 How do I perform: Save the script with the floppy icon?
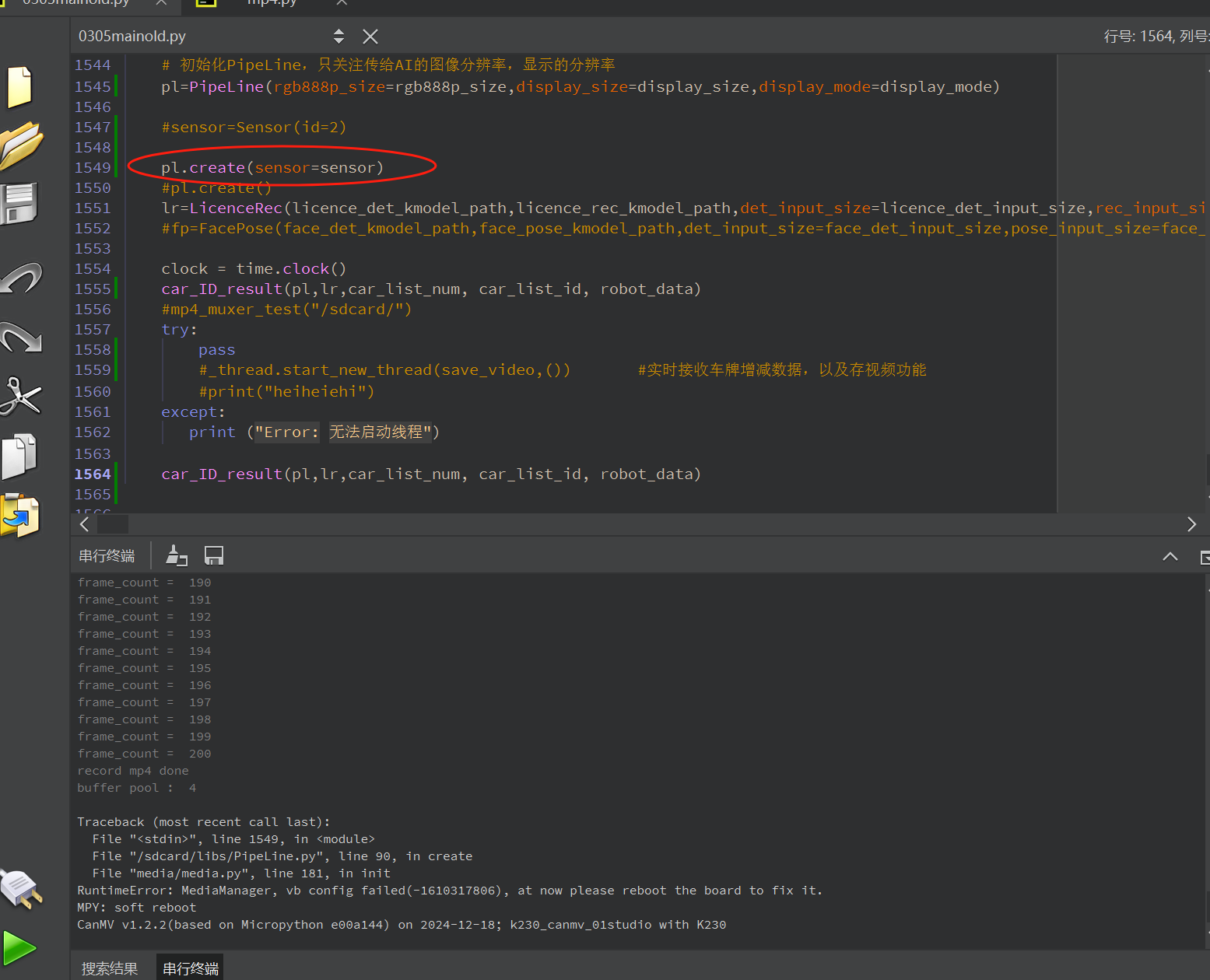pos(19,204)
